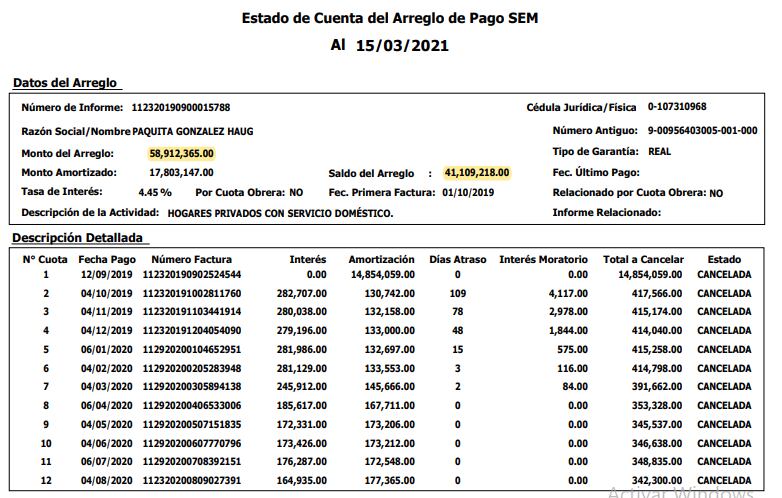Click the 'Interés Moratorio' column header
Screen dimensions: 782x498
(543, 259)
